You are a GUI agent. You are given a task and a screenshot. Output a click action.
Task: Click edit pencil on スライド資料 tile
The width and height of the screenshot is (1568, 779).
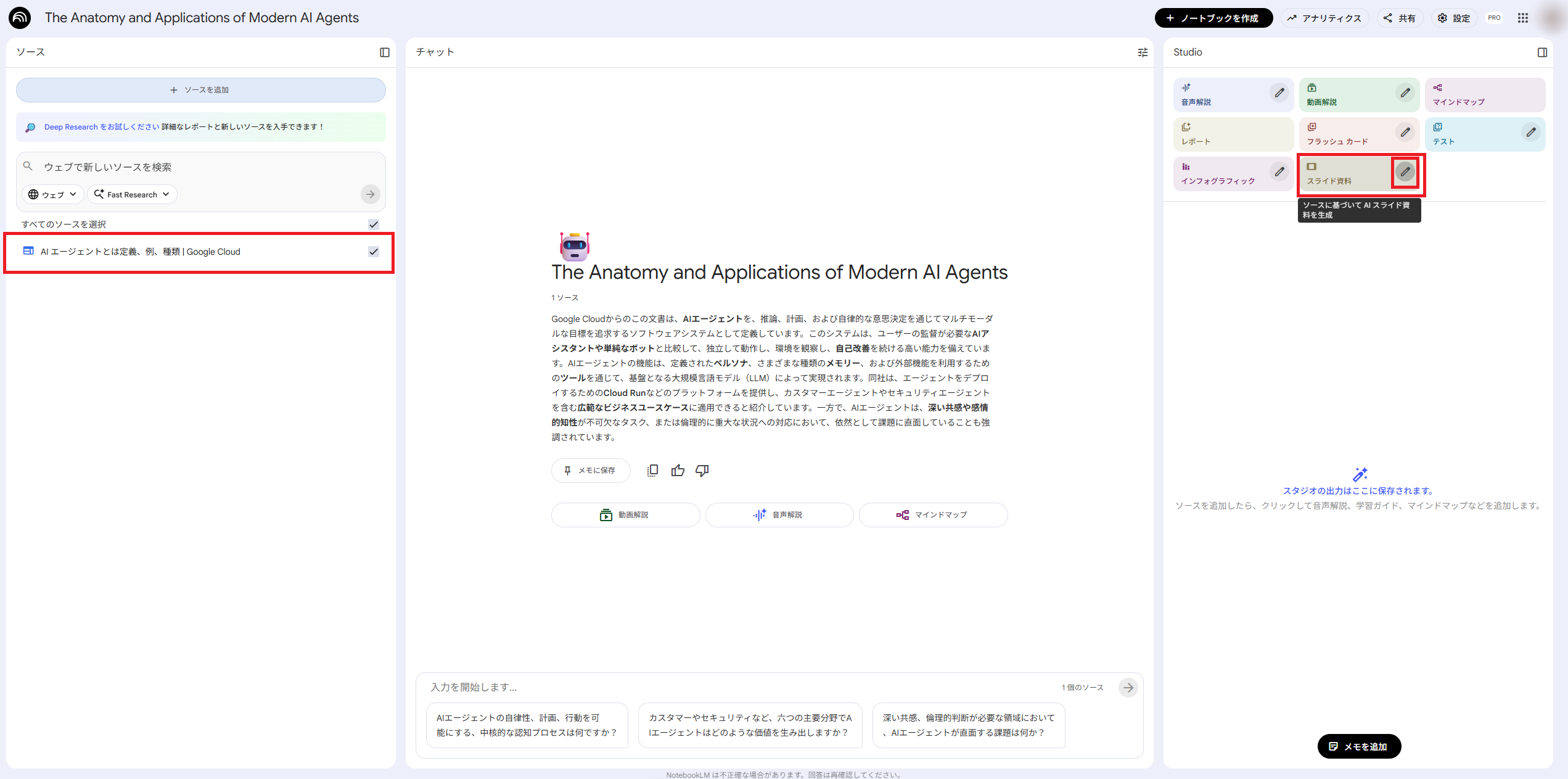tap(1405, 172)
